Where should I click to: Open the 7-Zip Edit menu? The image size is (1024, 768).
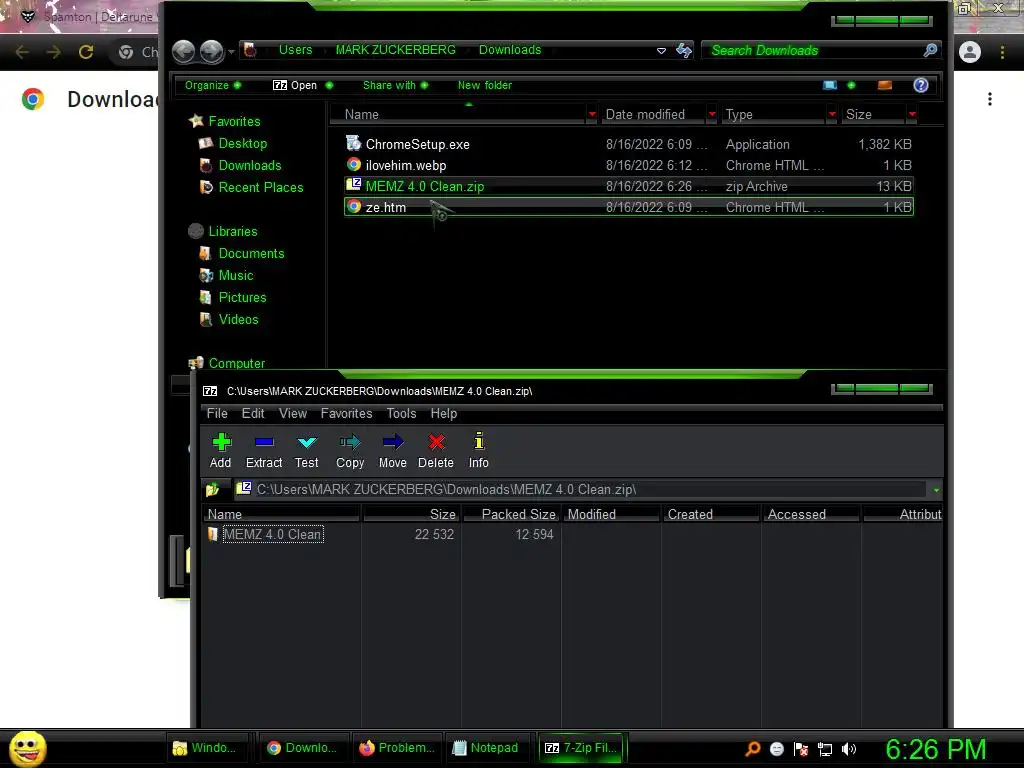pos(253,413)
